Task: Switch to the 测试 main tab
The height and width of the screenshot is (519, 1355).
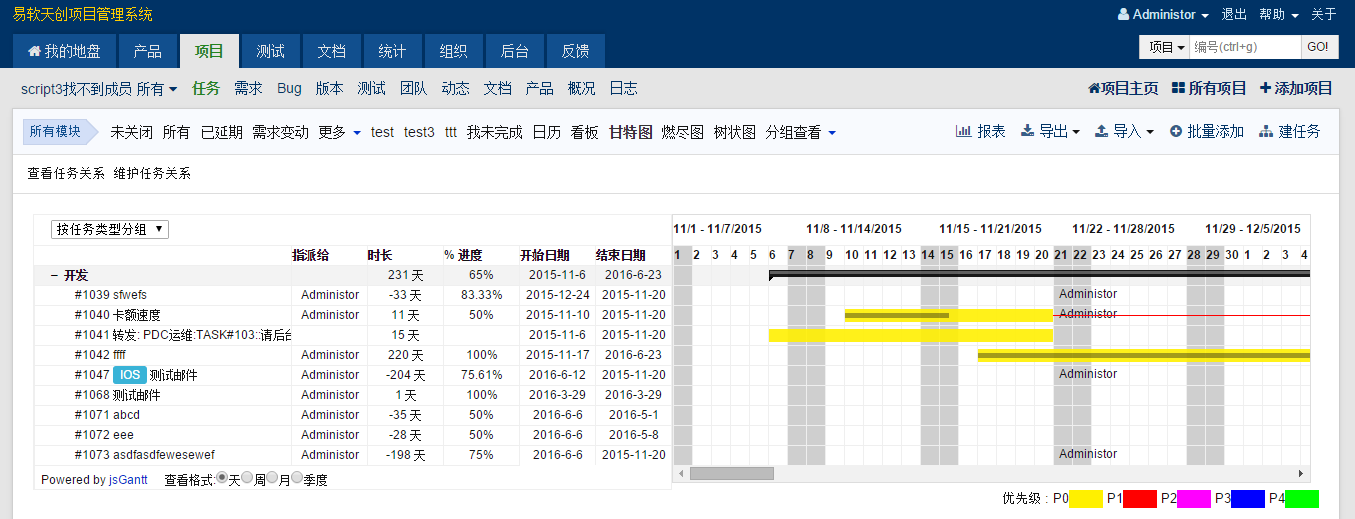Action: pyautogui.click(x=270, y=51)
